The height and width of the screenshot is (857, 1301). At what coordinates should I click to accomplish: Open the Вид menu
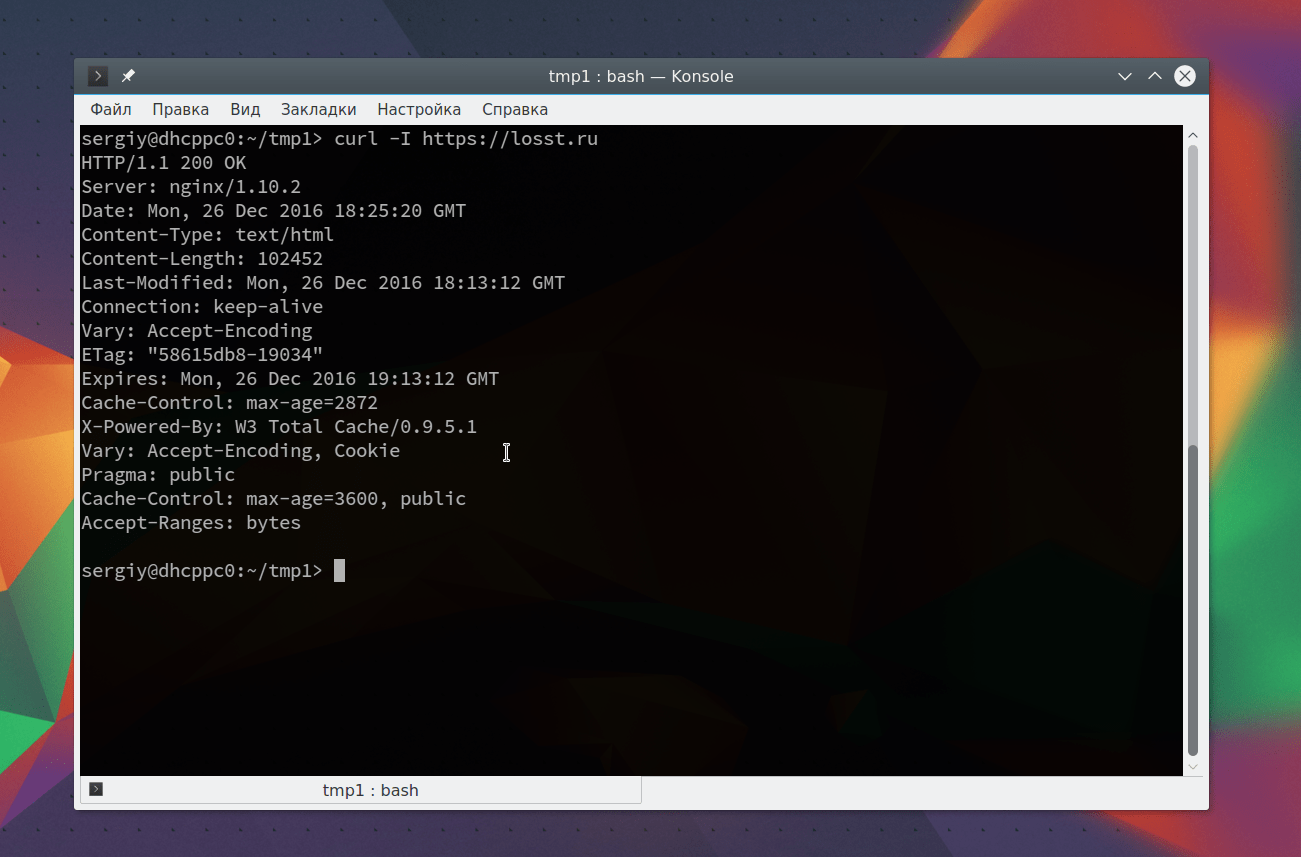[245, 109]
